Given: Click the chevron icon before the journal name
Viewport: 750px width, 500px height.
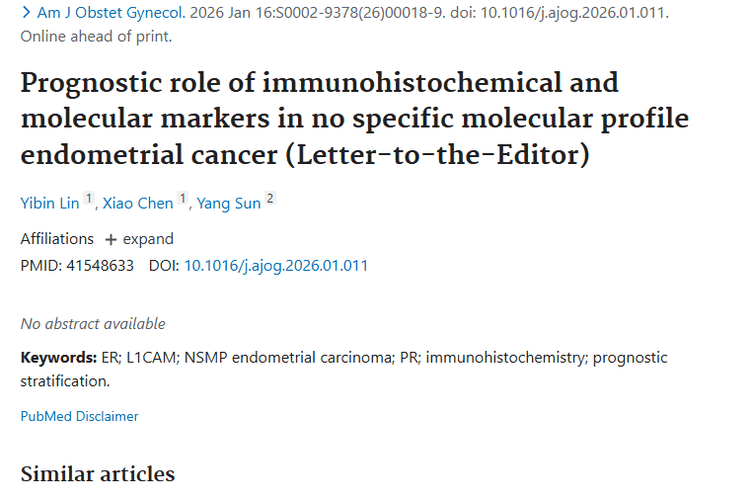Looking at the screenshot, I should point(25,13).
